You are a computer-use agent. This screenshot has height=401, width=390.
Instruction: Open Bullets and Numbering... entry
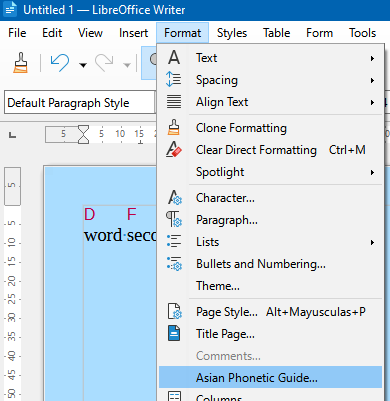[x=270, y=264]
